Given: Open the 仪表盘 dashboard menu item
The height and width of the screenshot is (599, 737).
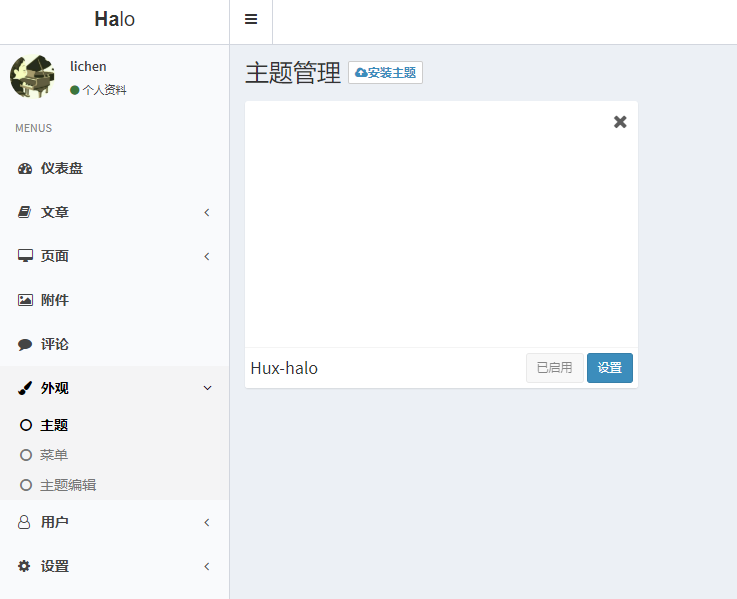Looking at the screenshot, I should click(x=115, y=168).
